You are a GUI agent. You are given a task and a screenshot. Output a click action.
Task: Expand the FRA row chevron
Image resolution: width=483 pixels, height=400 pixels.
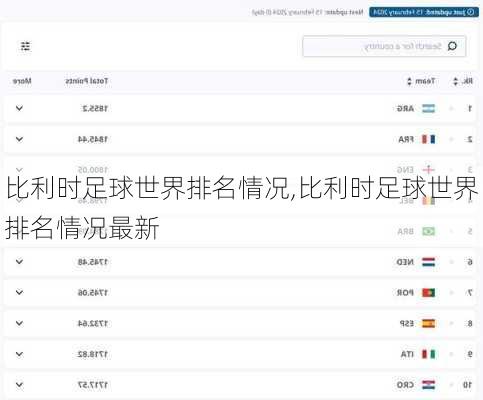19,139
